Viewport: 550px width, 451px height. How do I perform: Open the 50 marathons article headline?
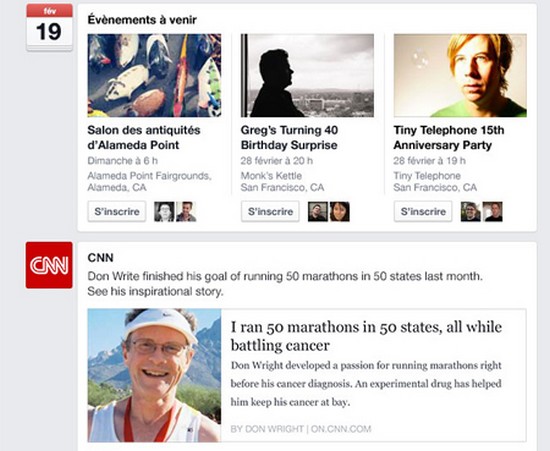tap(366, 336)
